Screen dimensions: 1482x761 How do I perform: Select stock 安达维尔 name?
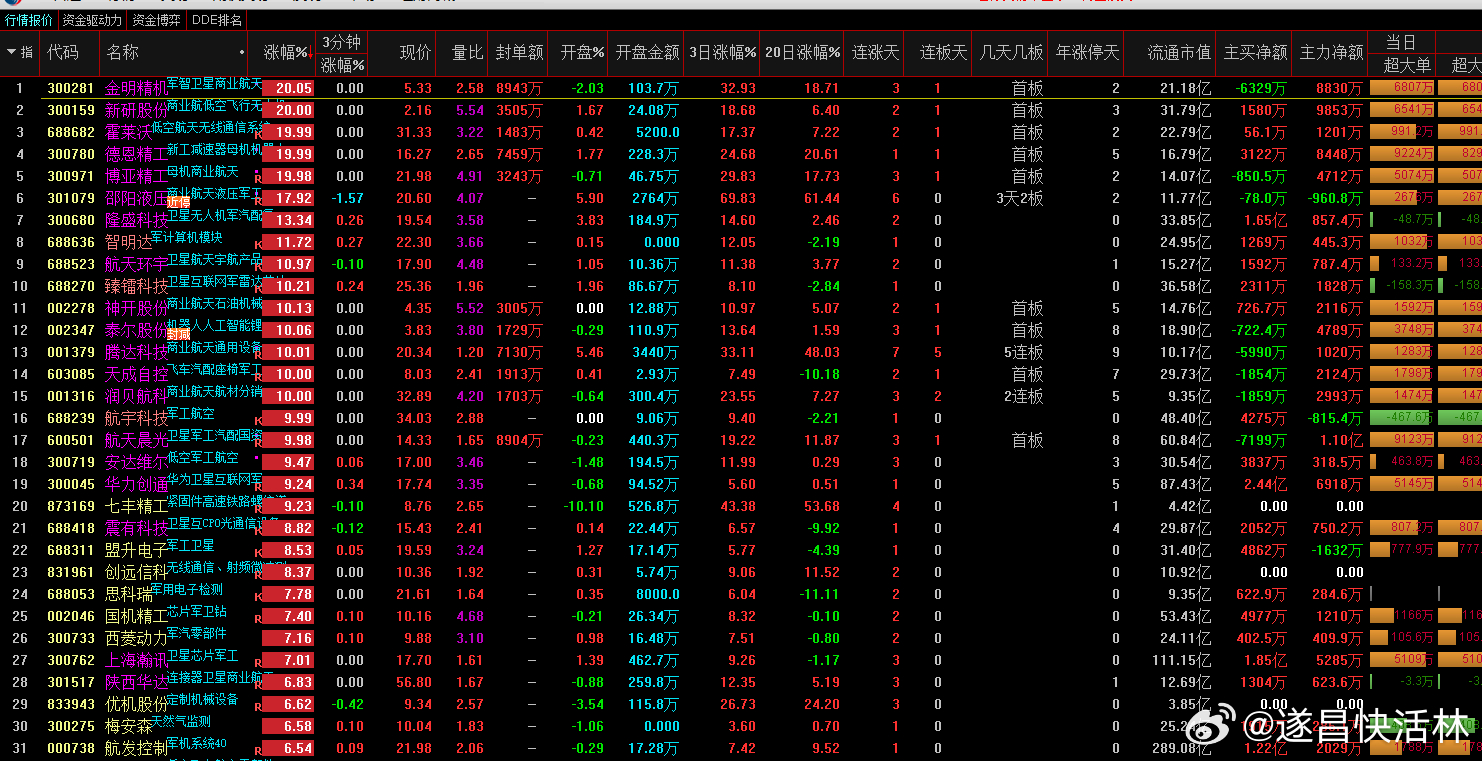point(136,462)
